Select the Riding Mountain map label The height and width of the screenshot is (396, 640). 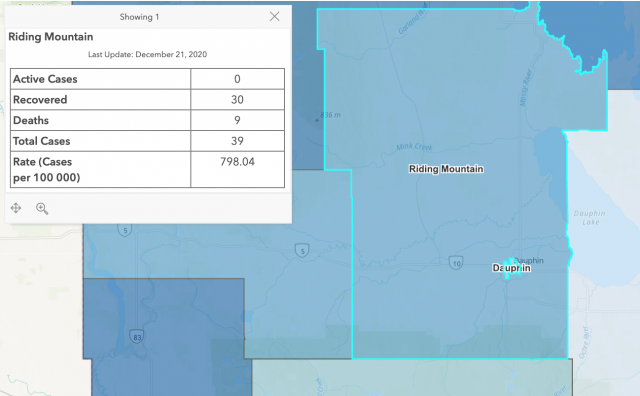pyautogui.click(x=446, y=169)
